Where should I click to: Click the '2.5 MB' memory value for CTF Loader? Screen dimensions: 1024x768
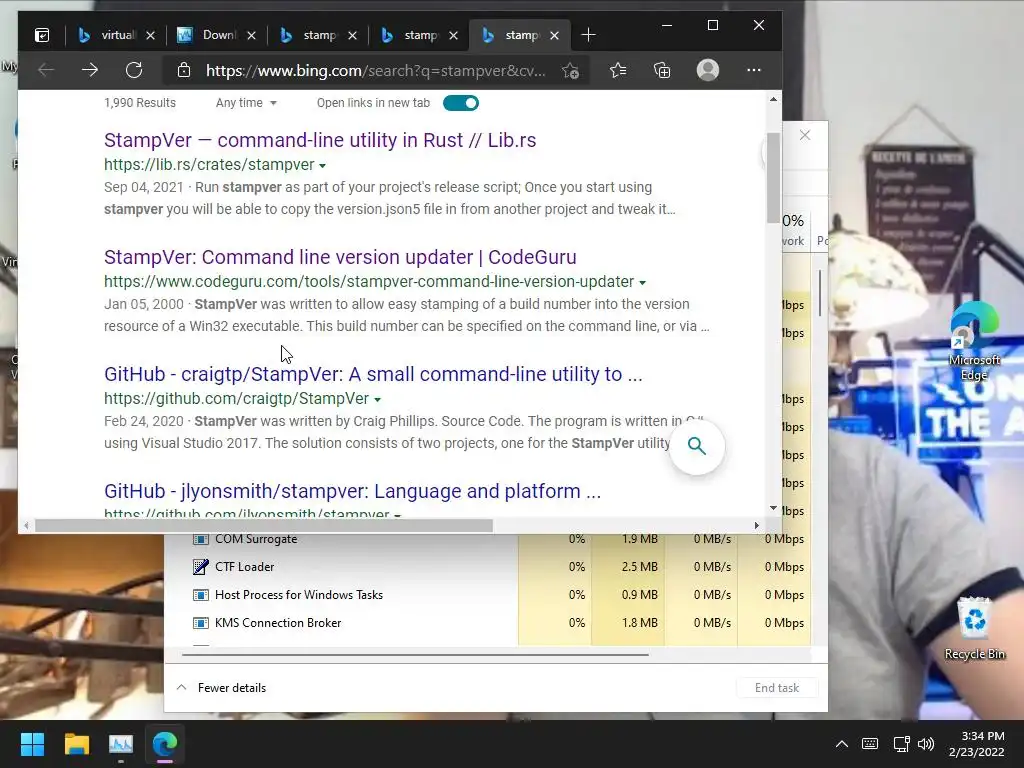coord(639,567)
